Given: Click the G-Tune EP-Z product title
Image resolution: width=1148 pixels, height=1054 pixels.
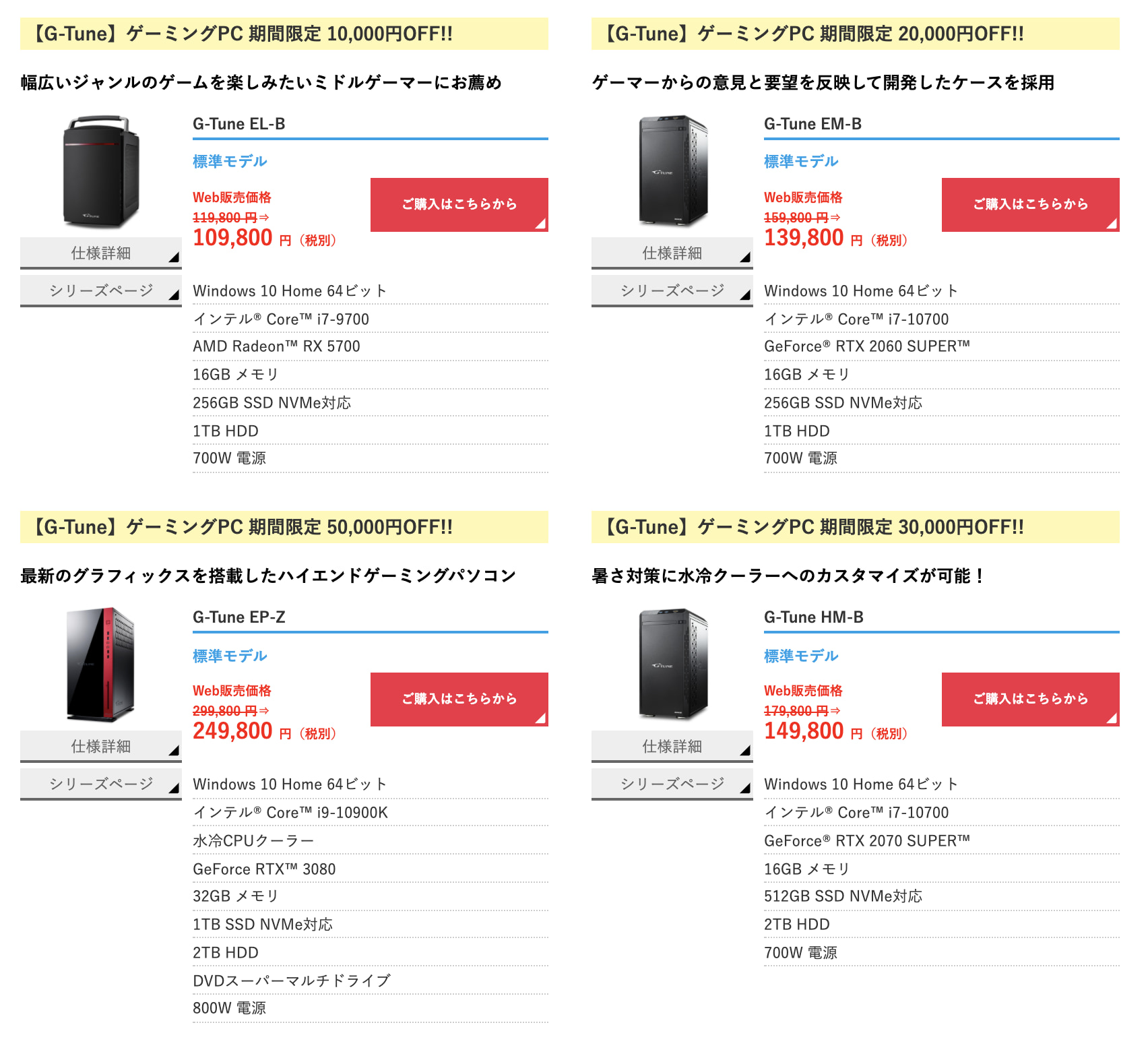Looking at the screenshot, I should [x=239, y=617].
